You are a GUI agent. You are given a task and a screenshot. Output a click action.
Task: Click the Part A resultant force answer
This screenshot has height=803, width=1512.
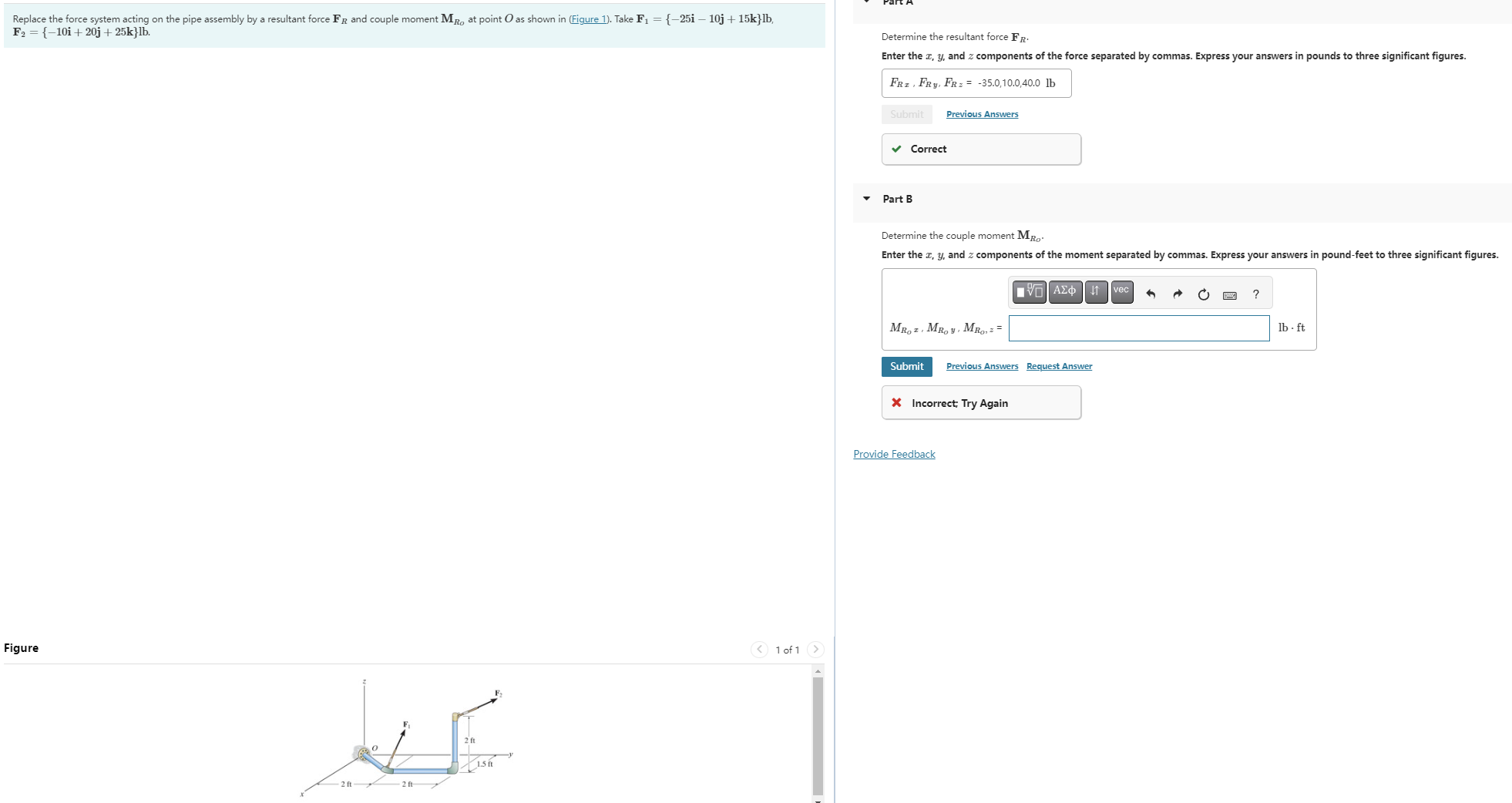[x=976, y=83]
